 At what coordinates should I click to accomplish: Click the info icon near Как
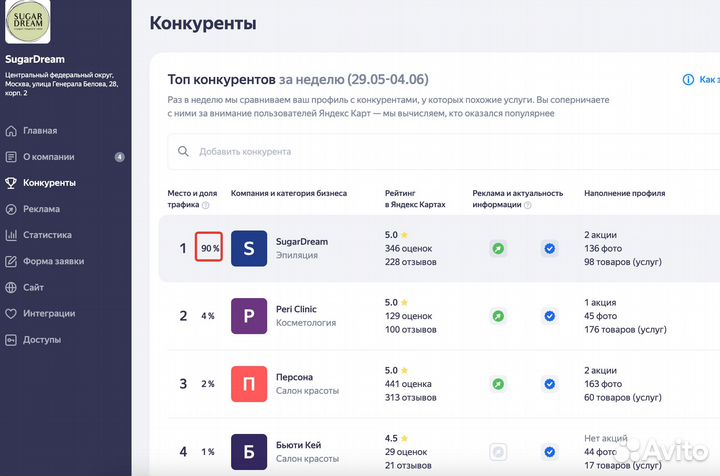(x=688, y=79)
